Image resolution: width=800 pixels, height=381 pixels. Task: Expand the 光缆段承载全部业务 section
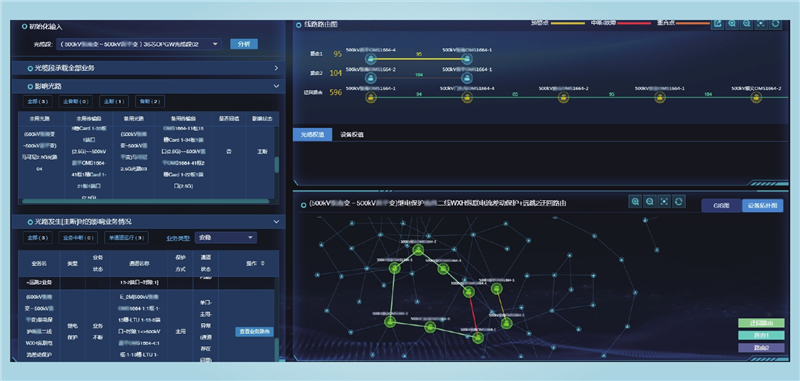(x=148, y=68)
